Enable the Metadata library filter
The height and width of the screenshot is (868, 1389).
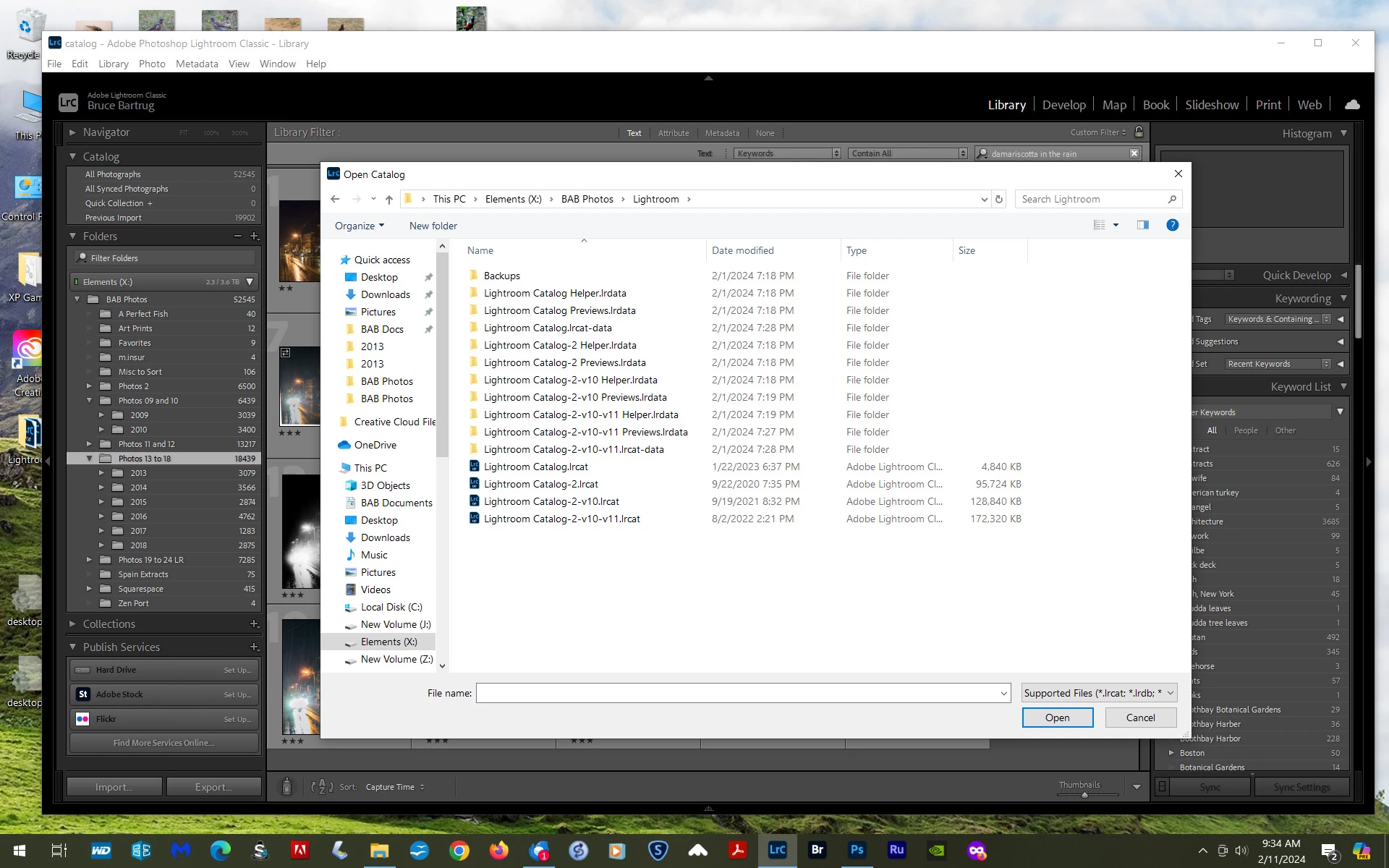click(x=722, y=133)
